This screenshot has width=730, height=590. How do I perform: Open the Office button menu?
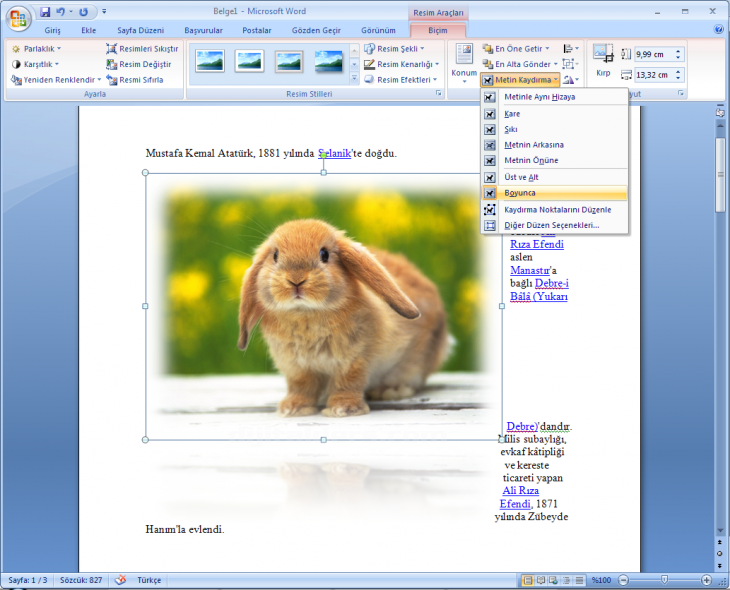pos(18,18)
